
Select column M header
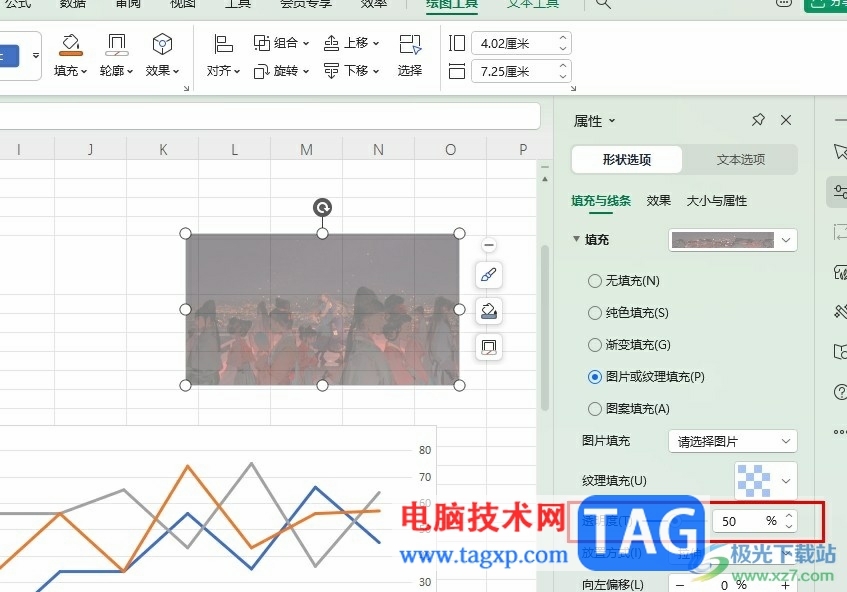coord(306,150)
